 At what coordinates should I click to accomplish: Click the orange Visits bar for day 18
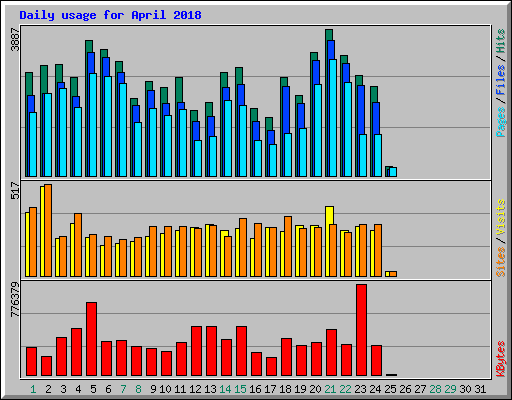coord(288,246)
